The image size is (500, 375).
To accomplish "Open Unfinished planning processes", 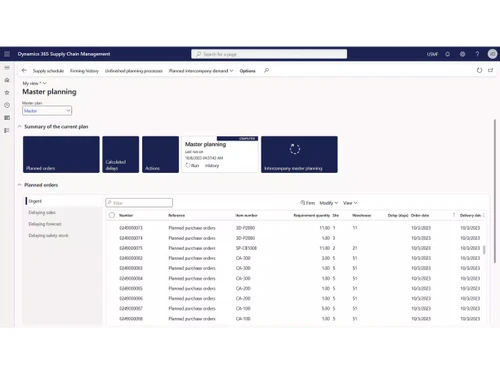I will [x=134, y=71].
